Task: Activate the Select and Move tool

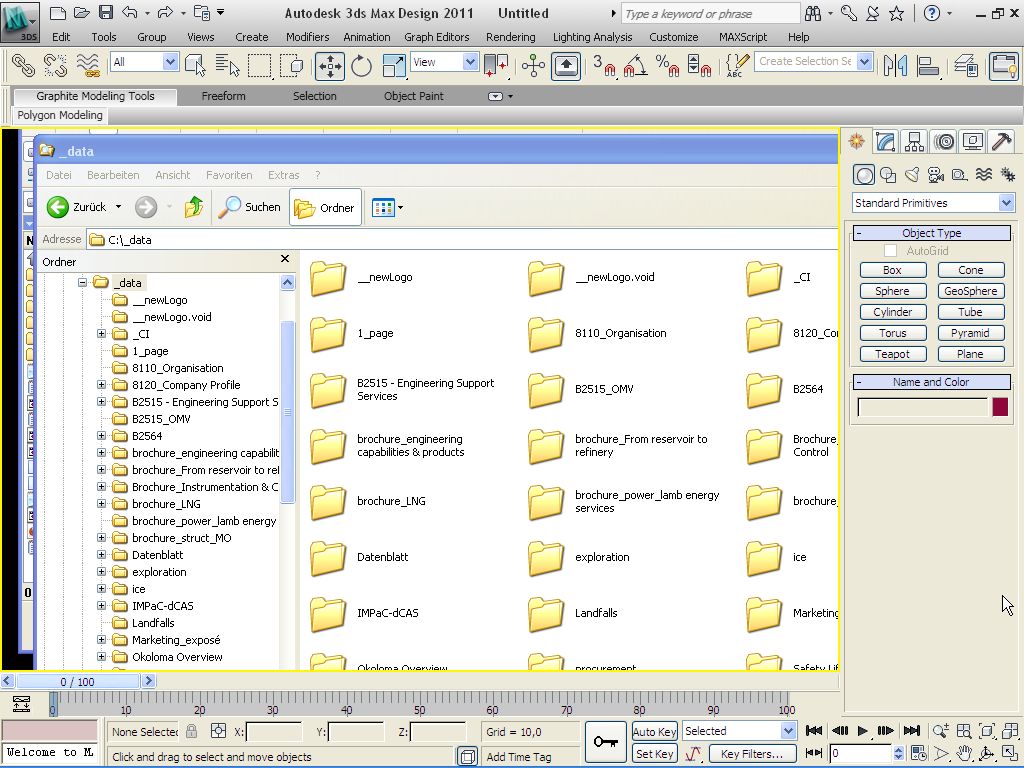Action: point(330,65)
